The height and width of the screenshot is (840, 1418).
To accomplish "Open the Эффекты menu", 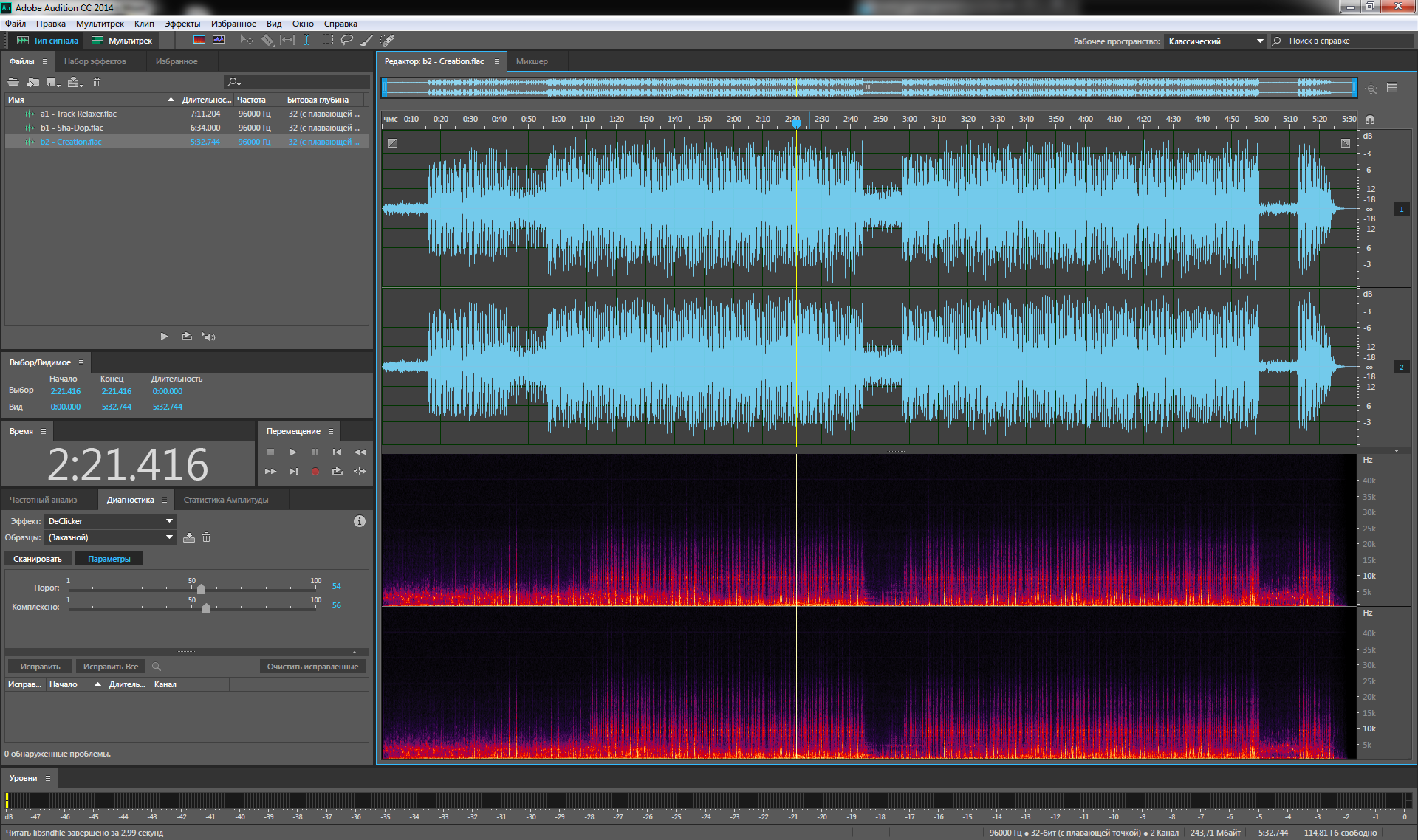I will (182, 24).
